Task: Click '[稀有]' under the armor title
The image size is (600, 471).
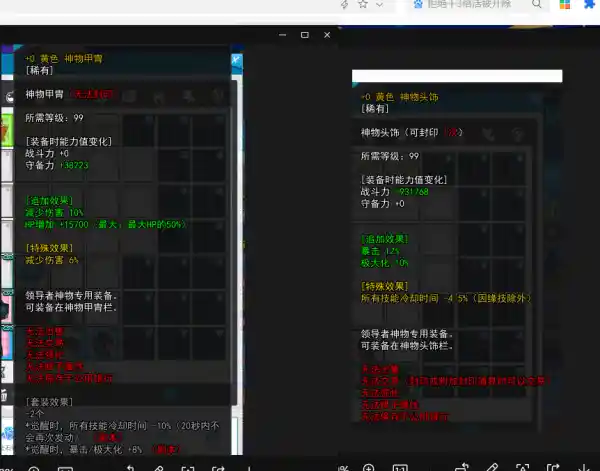Action: point(39,70)
